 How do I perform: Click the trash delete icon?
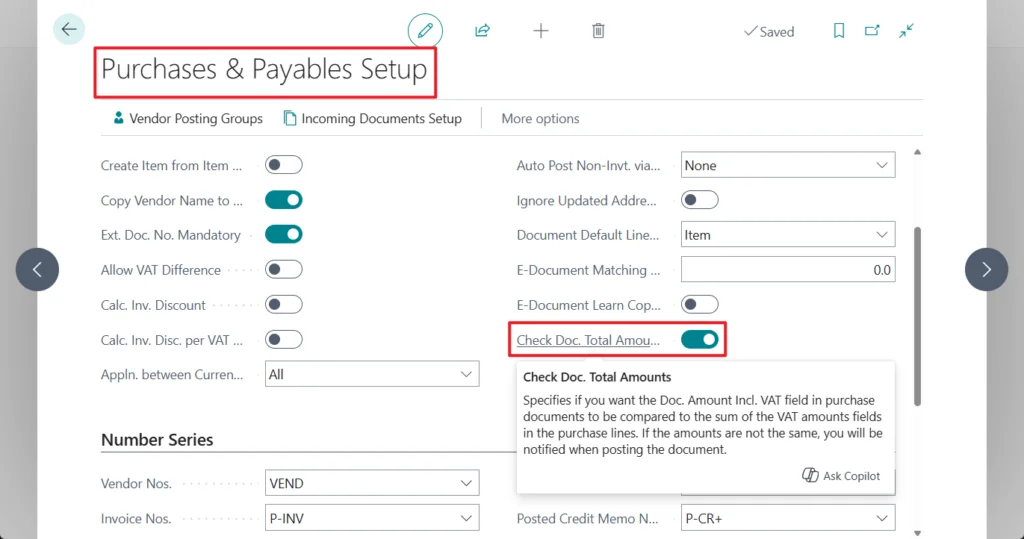pos(598,31)
